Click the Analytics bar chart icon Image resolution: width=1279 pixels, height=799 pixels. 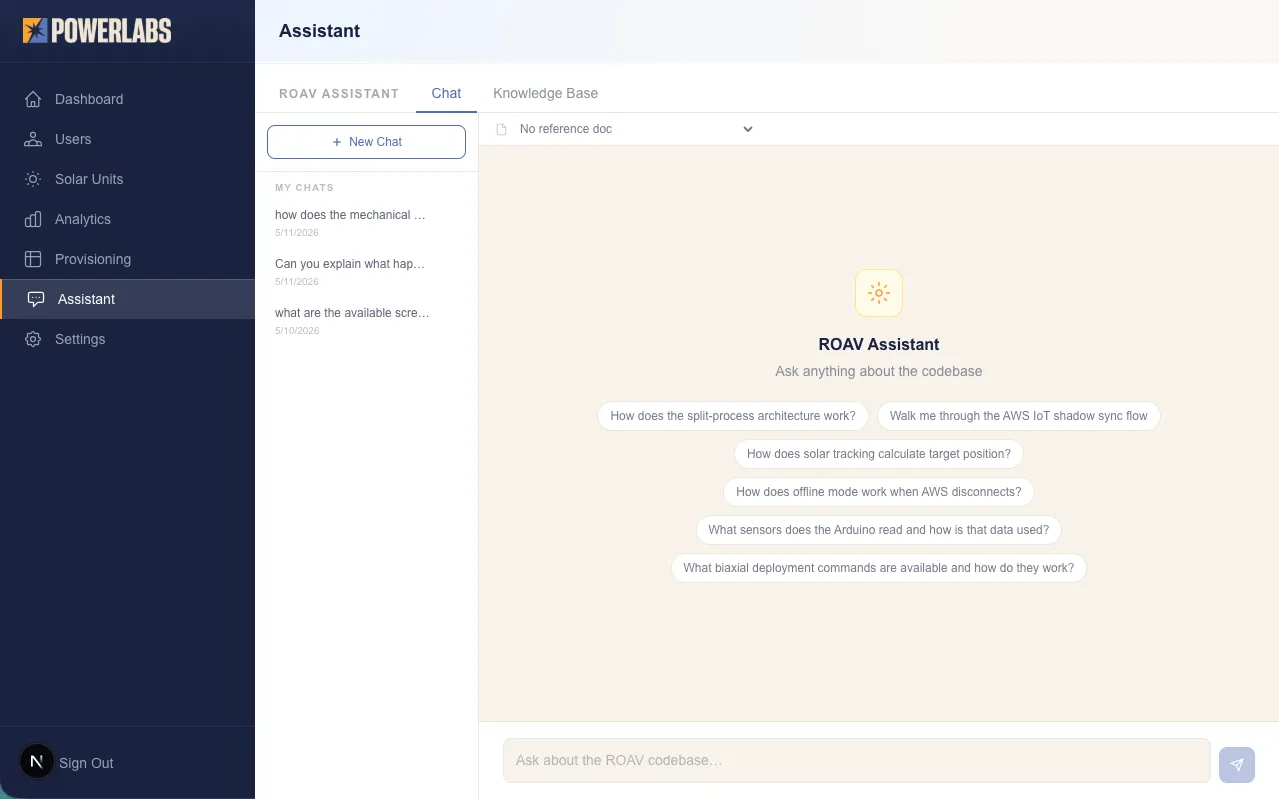[33, 219]
